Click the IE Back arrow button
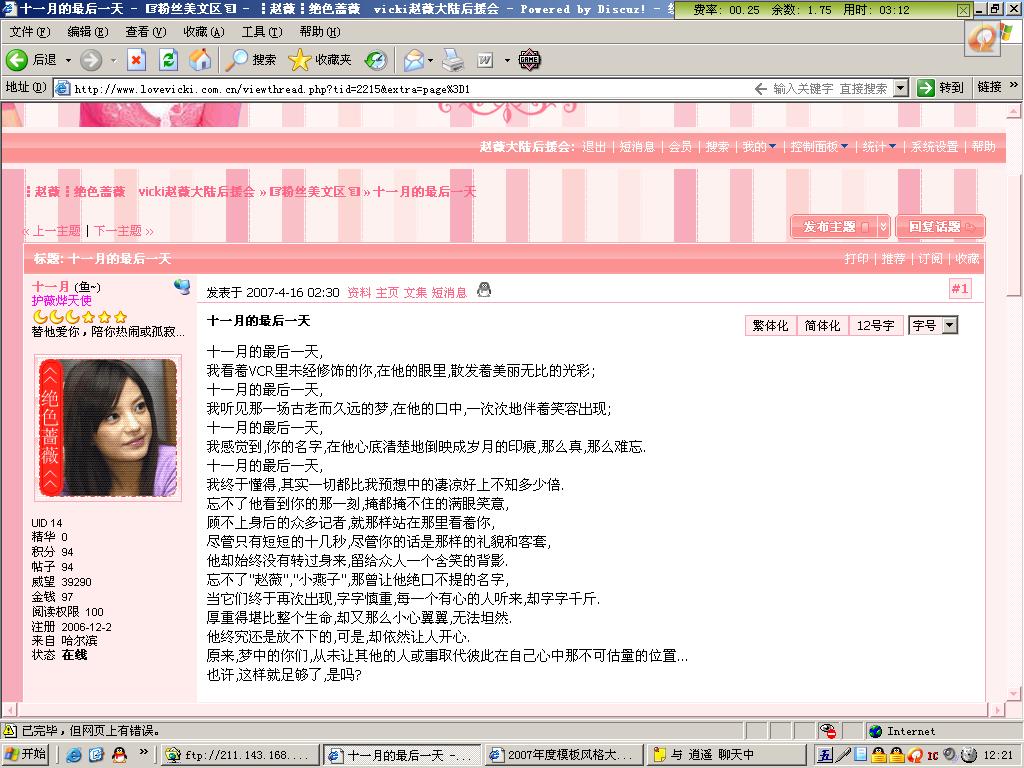Viewport: 1024px width, 768px height. click(x=17, y=60)
